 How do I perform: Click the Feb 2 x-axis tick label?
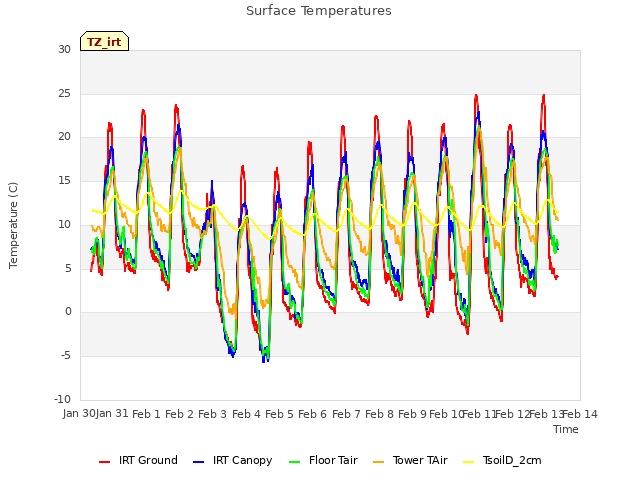(179, 414)
